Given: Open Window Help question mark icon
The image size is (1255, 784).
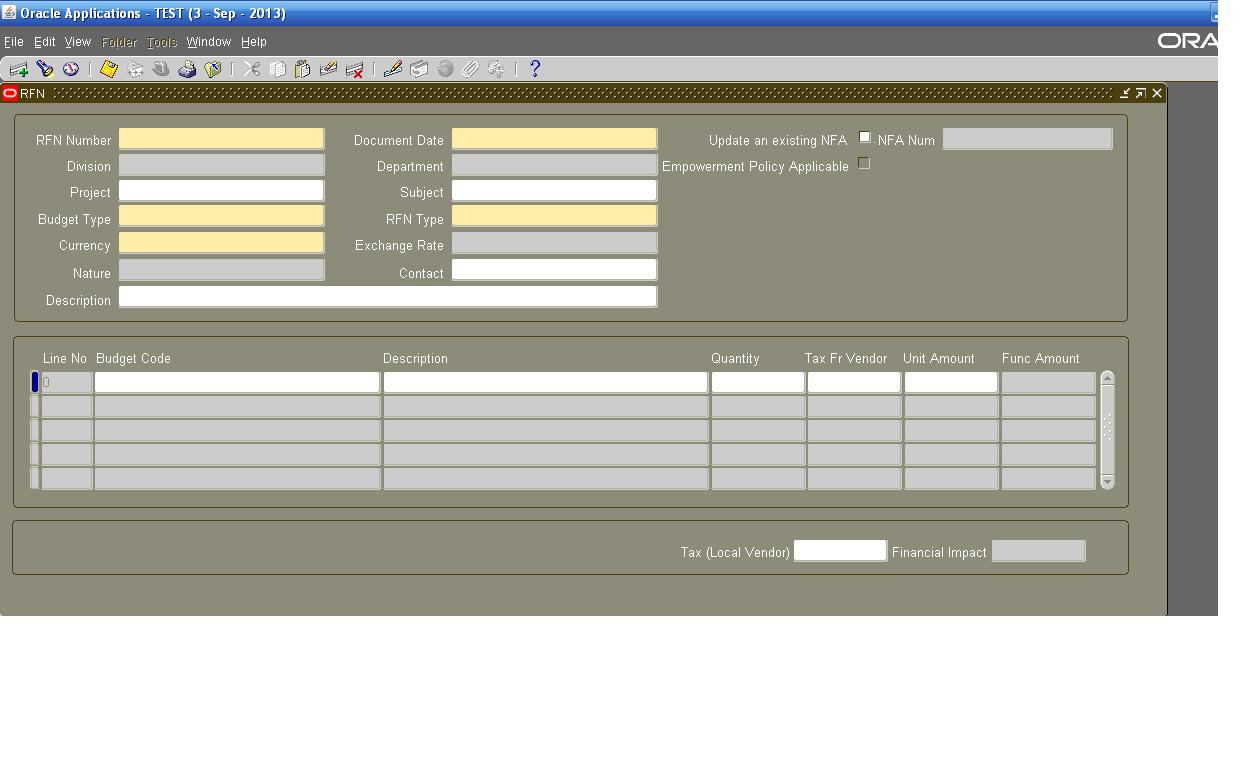Looking at the screenshot, I should [x=535, y=69].
